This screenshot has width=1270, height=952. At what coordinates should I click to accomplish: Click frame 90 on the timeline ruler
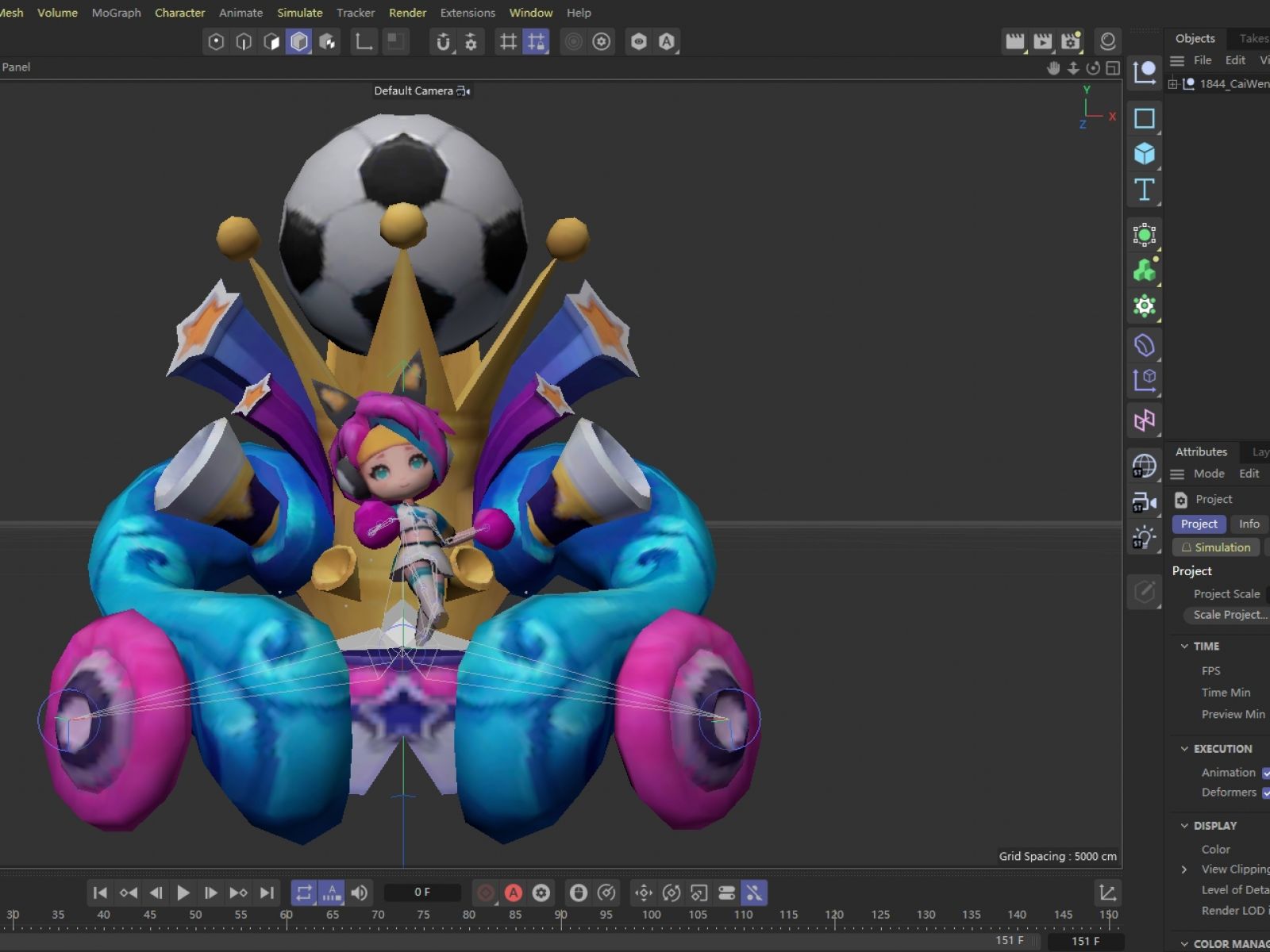(x=560, y=915)
